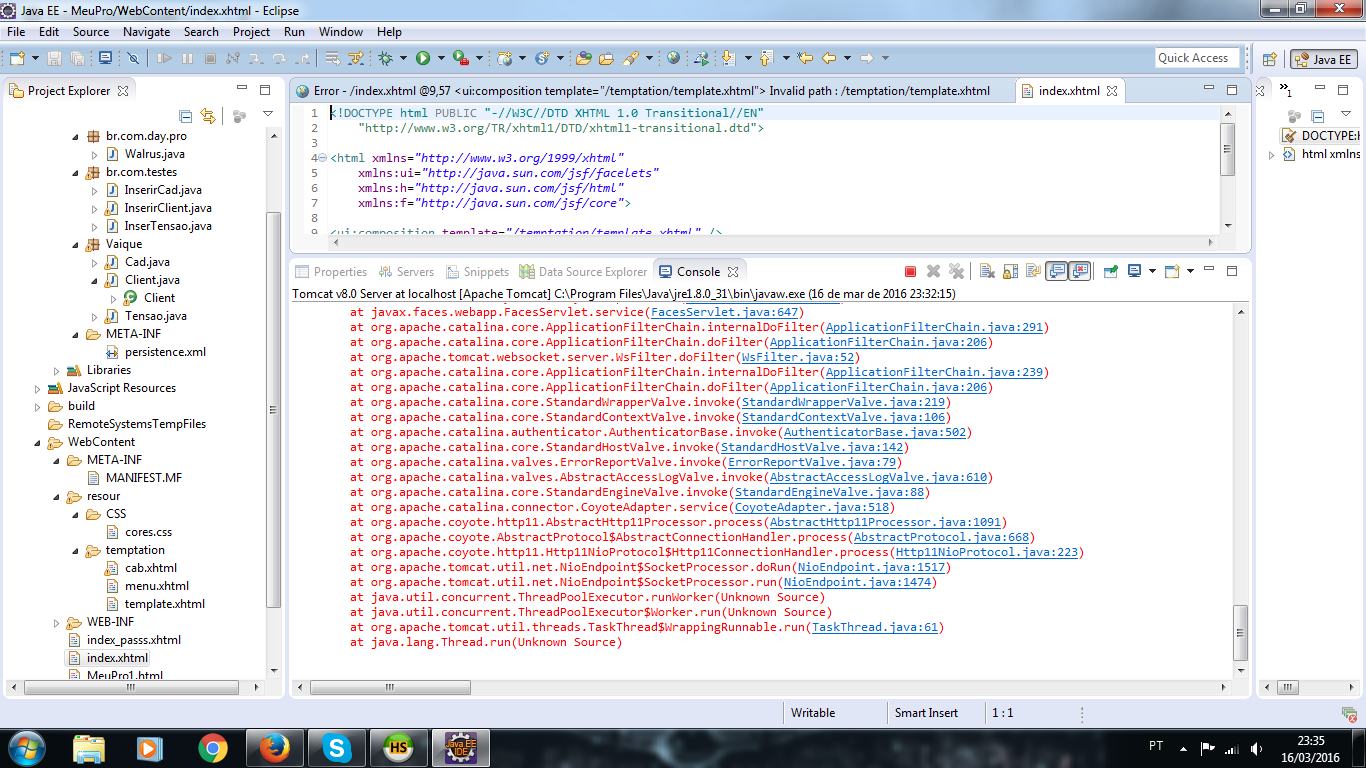Viewport: 1366px width, 768px height.
Task: Toggle Link with Editor in Project Explorer
Action: (208, 116)
